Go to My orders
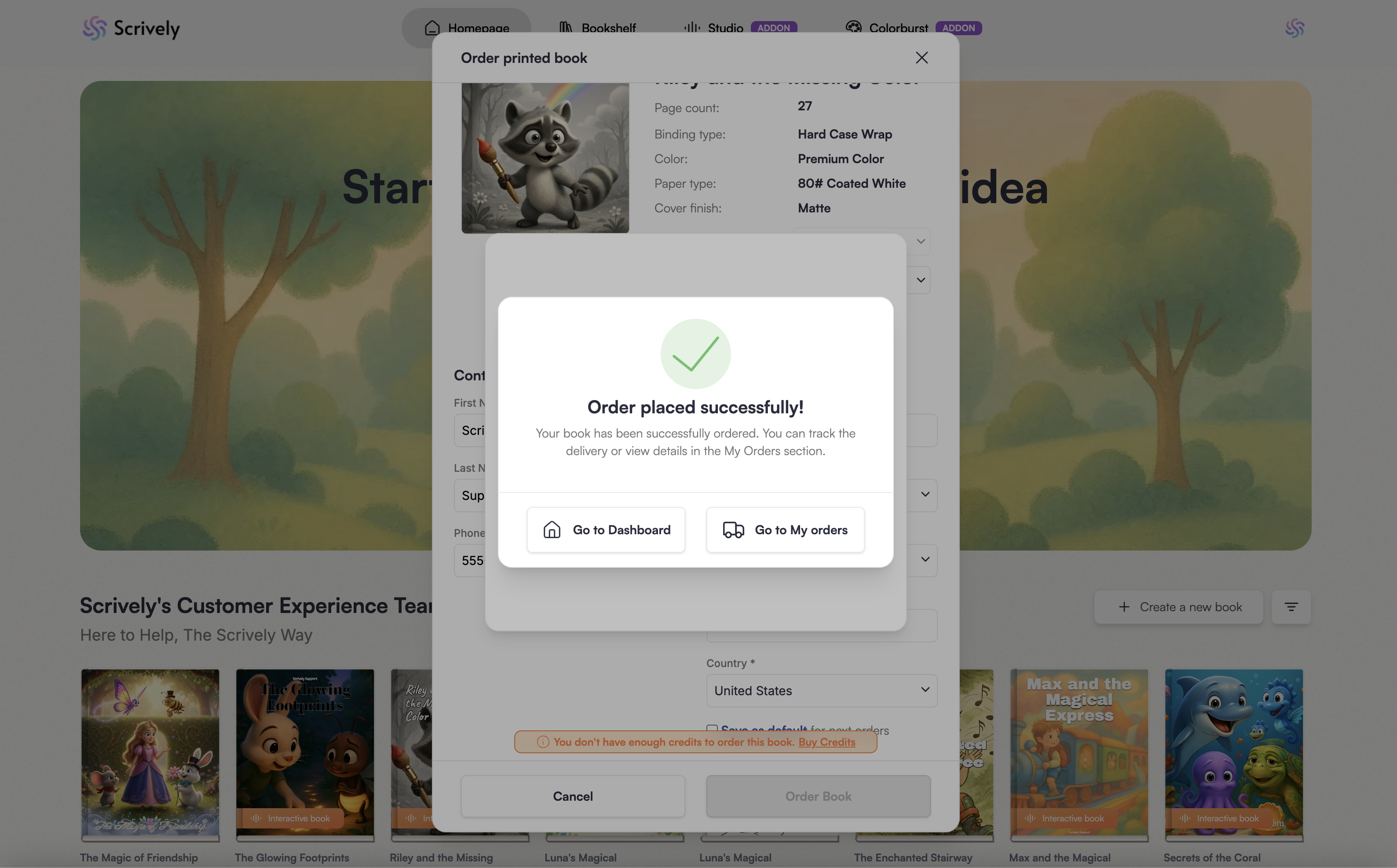The width and height of the screenshot is (1397, 868). [x=785, y=530]
